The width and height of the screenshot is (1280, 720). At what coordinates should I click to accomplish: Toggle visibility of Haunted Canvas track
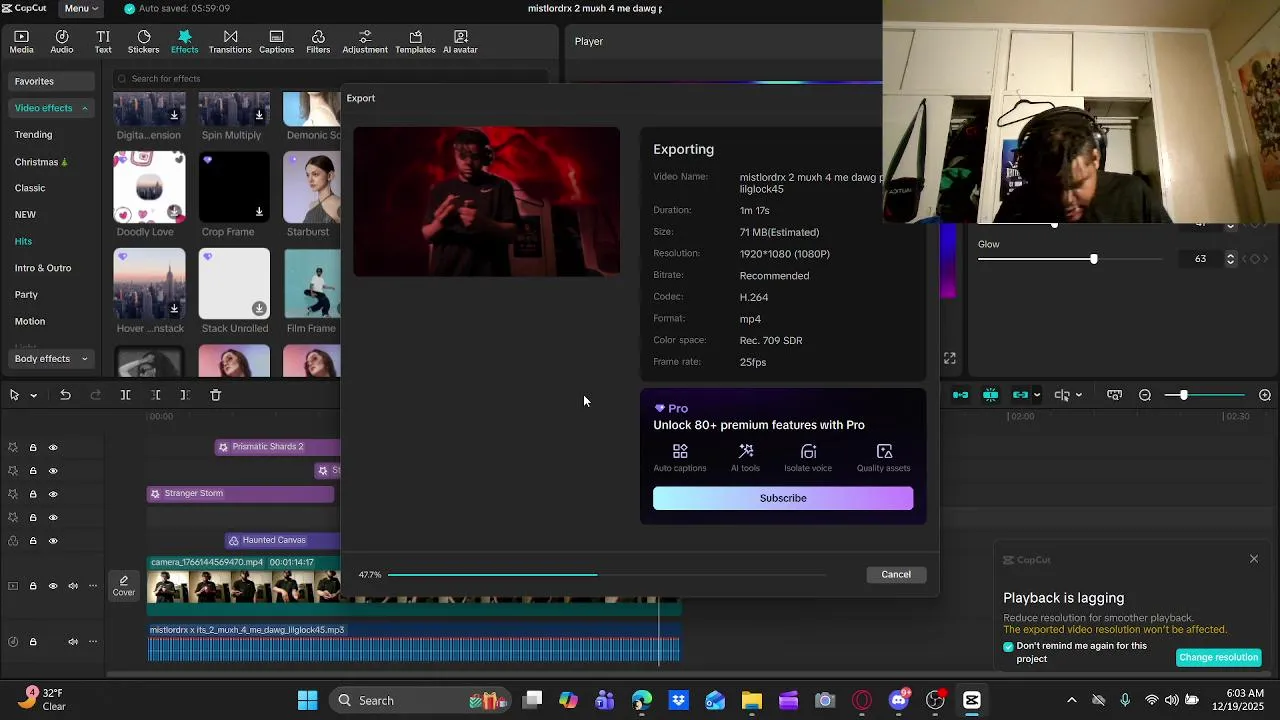click(x=53, y=541)
